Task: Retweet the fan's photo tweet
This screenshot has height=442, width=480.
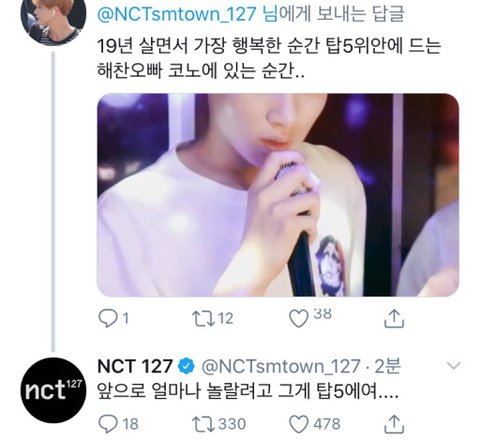Action: [203, 319]
